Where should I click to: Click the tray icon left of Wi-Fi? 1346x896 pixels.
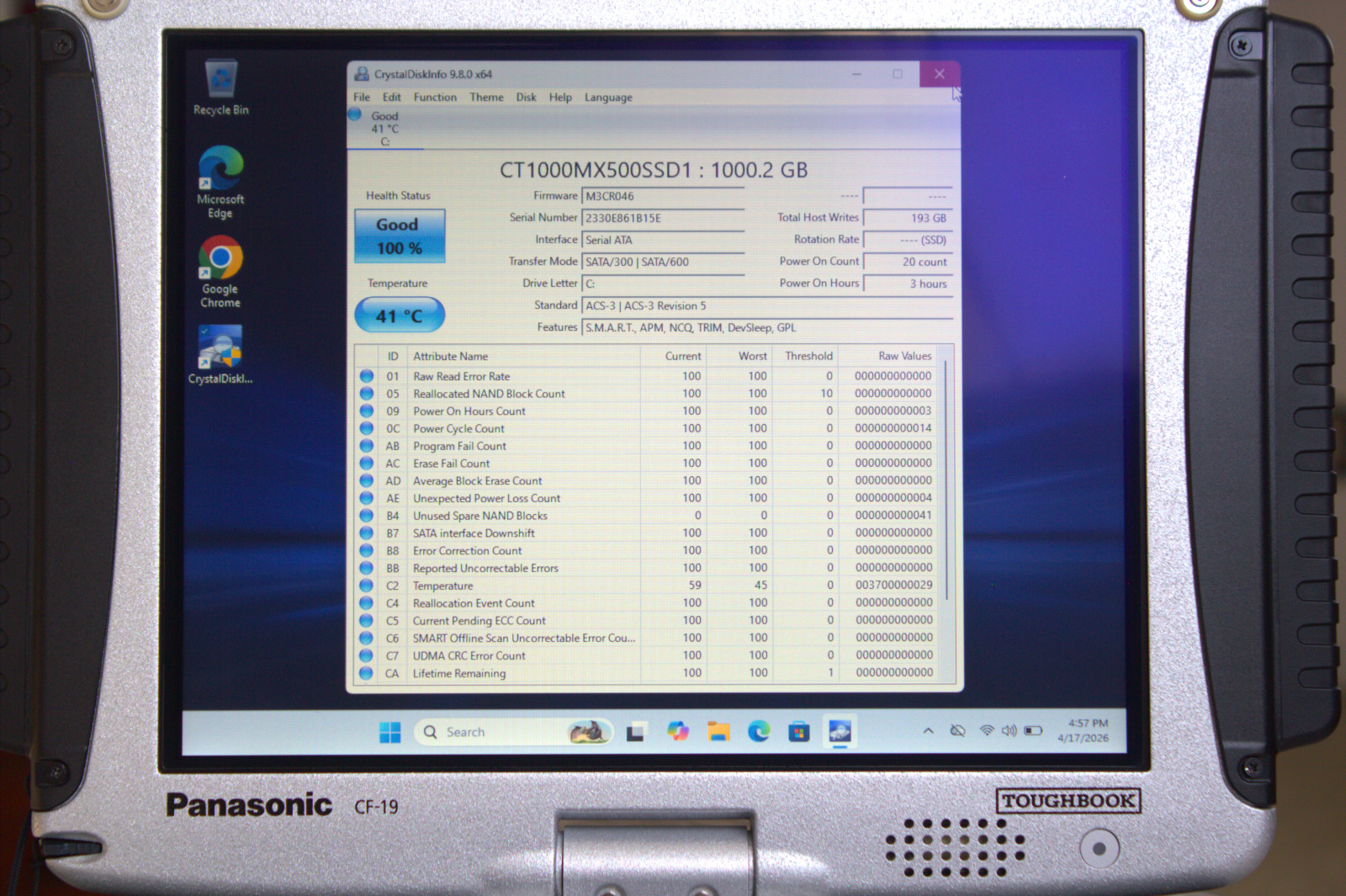[x=957, y=731]
